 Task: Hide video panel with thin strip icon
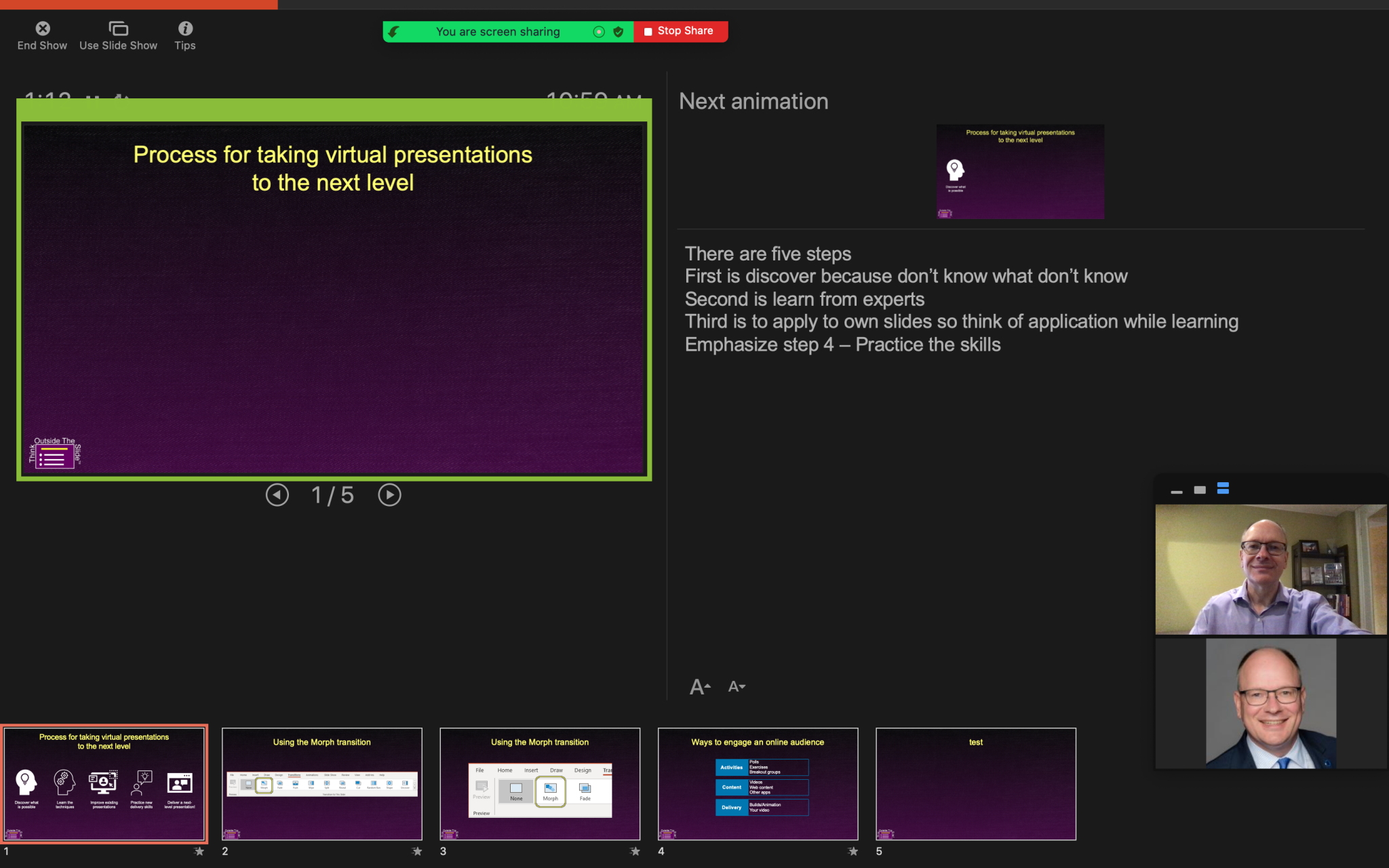[x=1177, y=491]
